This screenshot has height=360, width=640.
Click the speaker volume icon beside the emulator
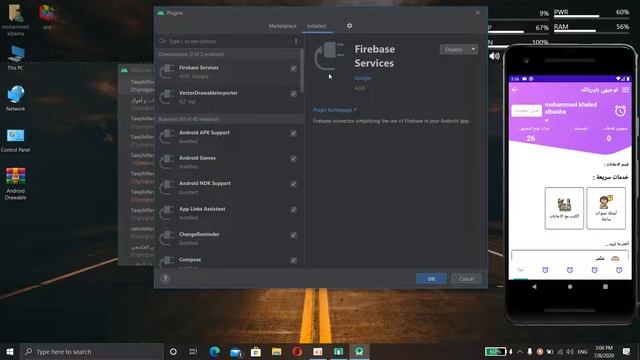[494, 56]
